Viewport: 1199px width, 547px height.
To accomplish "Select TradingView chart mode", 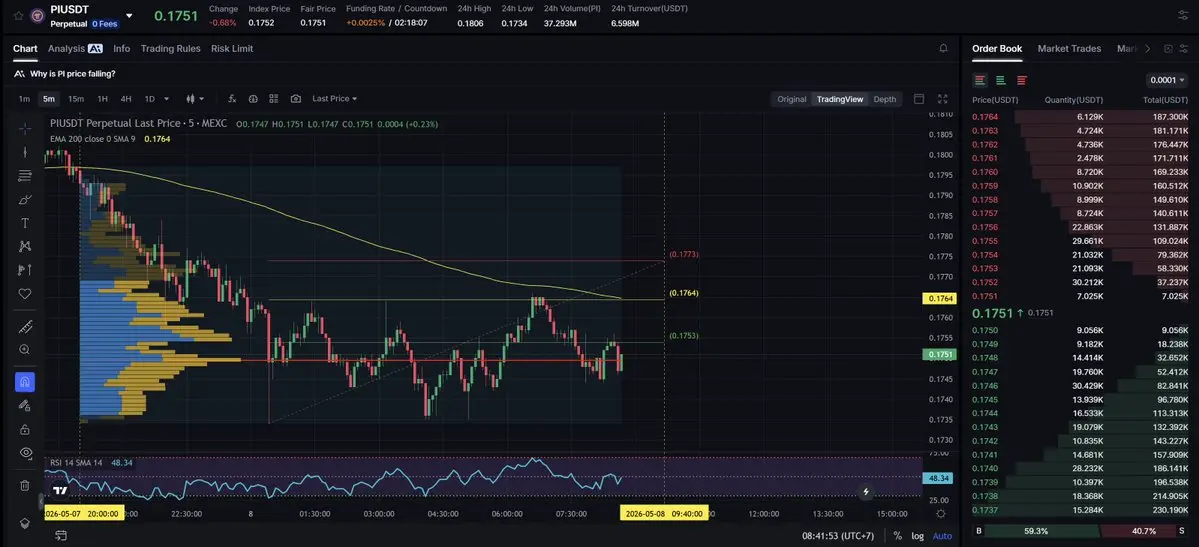I will pyautogui.click(x=840, y=99).
